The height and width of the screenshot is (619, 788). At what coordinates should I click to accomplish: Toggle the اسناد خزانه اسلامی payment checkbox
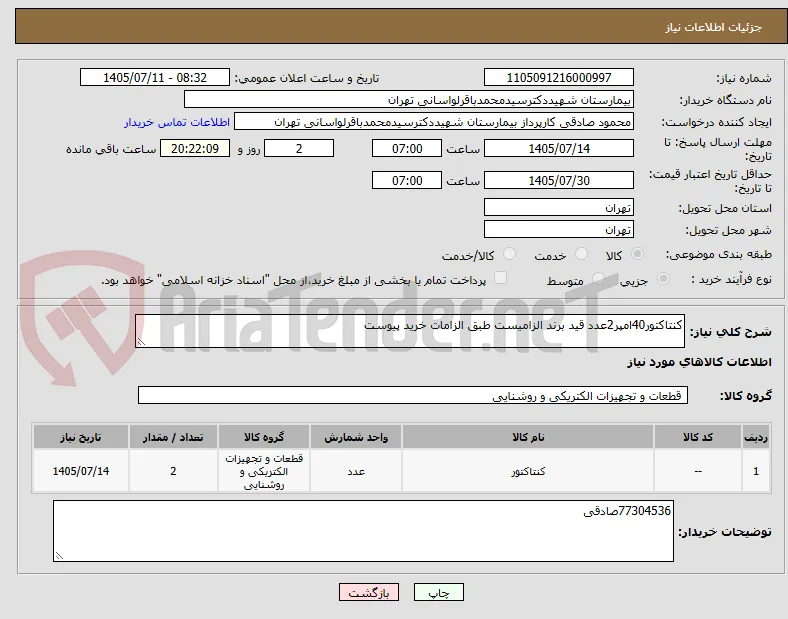pyautogui.click(x=501, y=278)
